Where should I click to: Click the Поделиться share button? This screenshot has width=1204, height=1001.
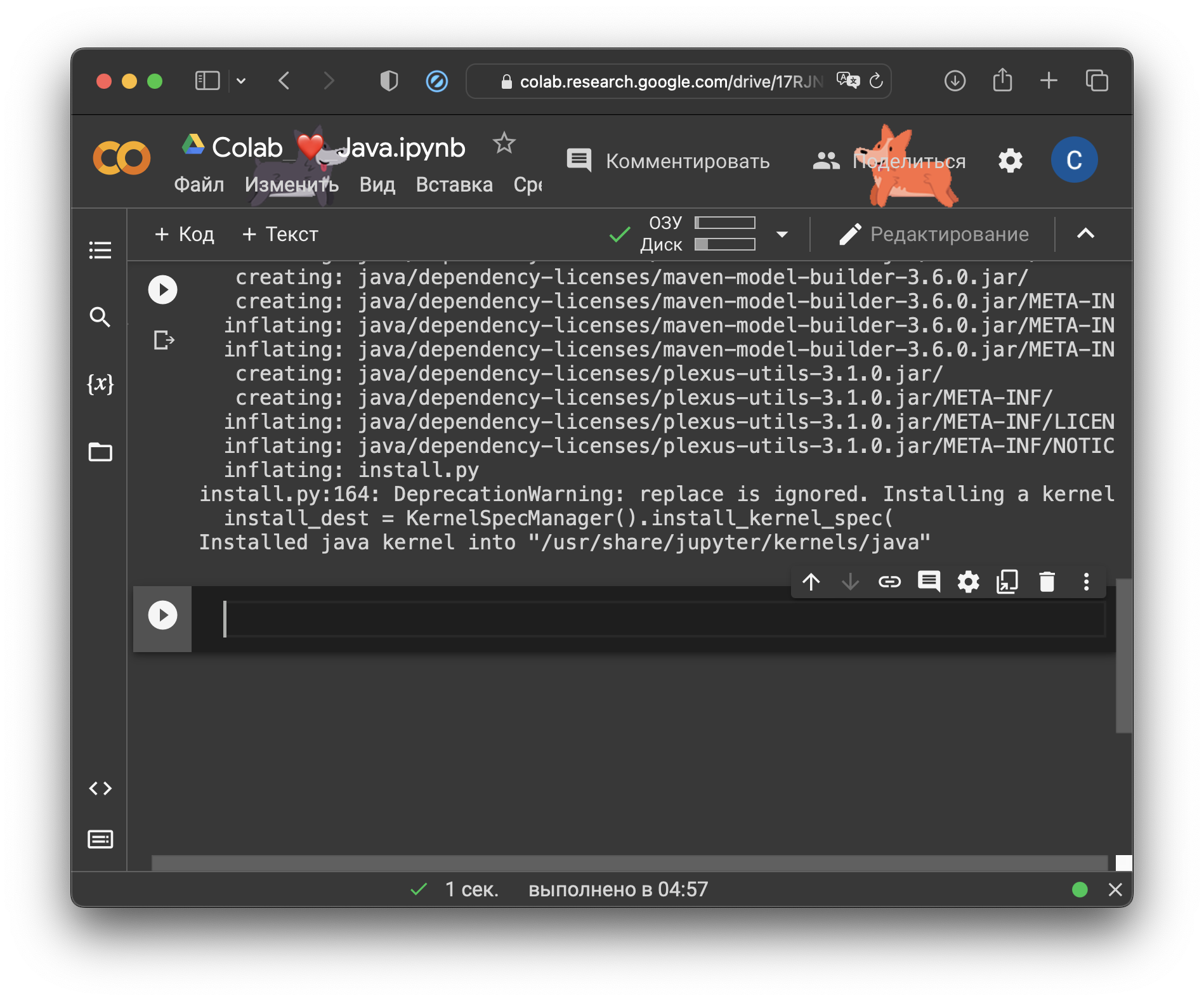[x=890, y=161]
